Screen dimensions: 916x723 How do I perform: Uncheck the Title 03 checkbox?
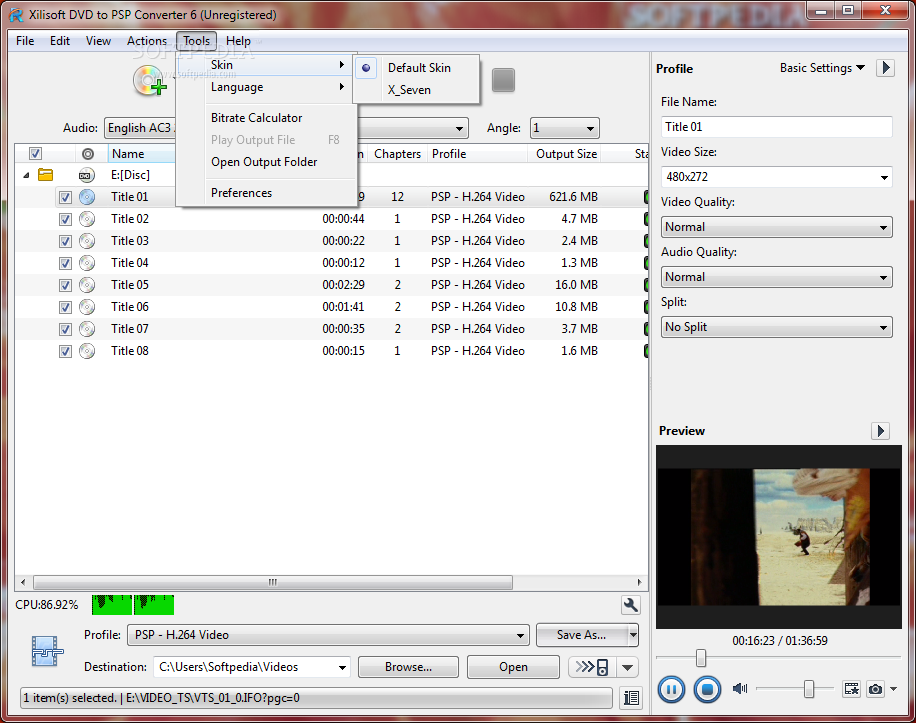click(x=65, y=241)
